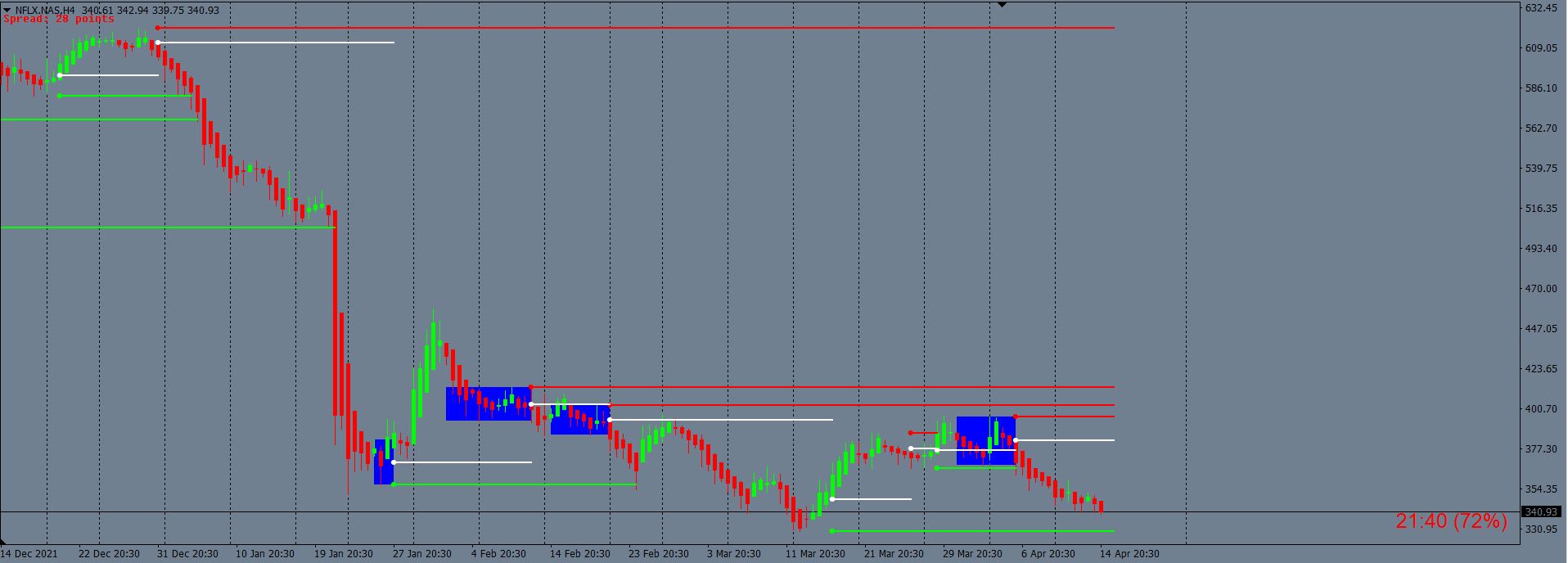This screenshot has width=1568, height=563.
Task: Click the 22 Dec 20:30 time label
Action: (109, 554)
